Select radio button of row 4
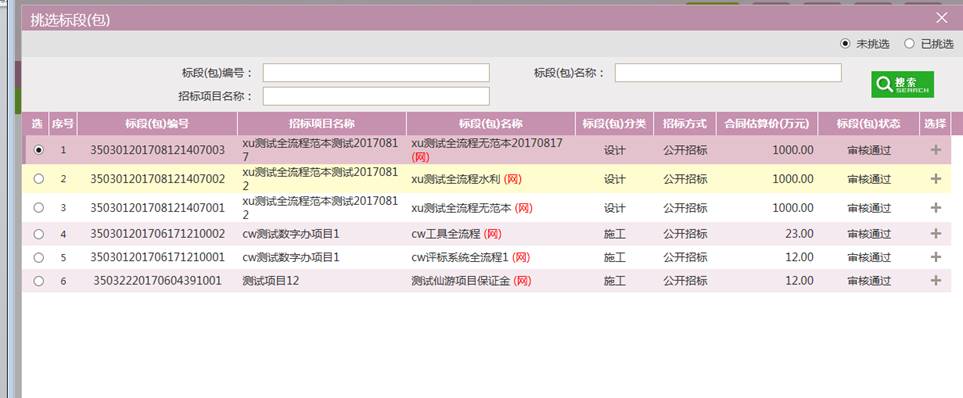963x398 pixels. click(39, 234)
